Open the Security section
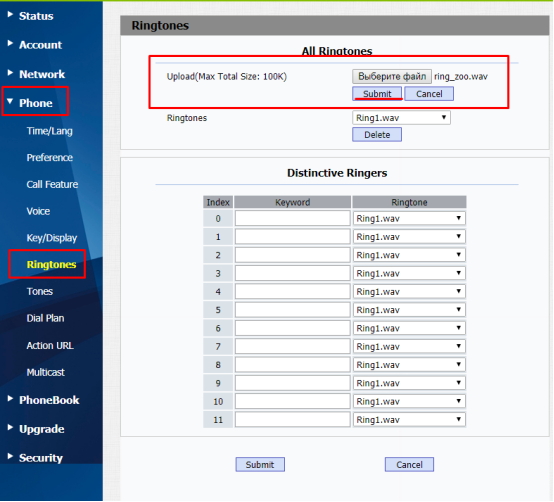Image resolution: width=554 pixels, height=502 pixels. (41, 458)
